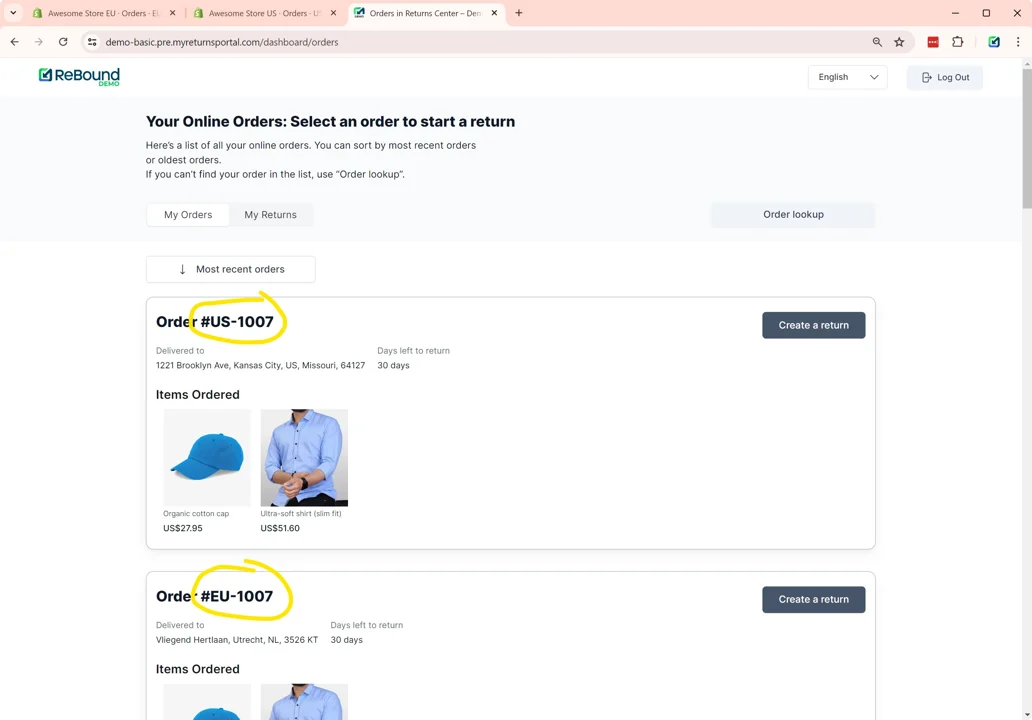This screenshot has width=1032, height=720.
Task: Open the English language dropdown
Action: [847, 77]
